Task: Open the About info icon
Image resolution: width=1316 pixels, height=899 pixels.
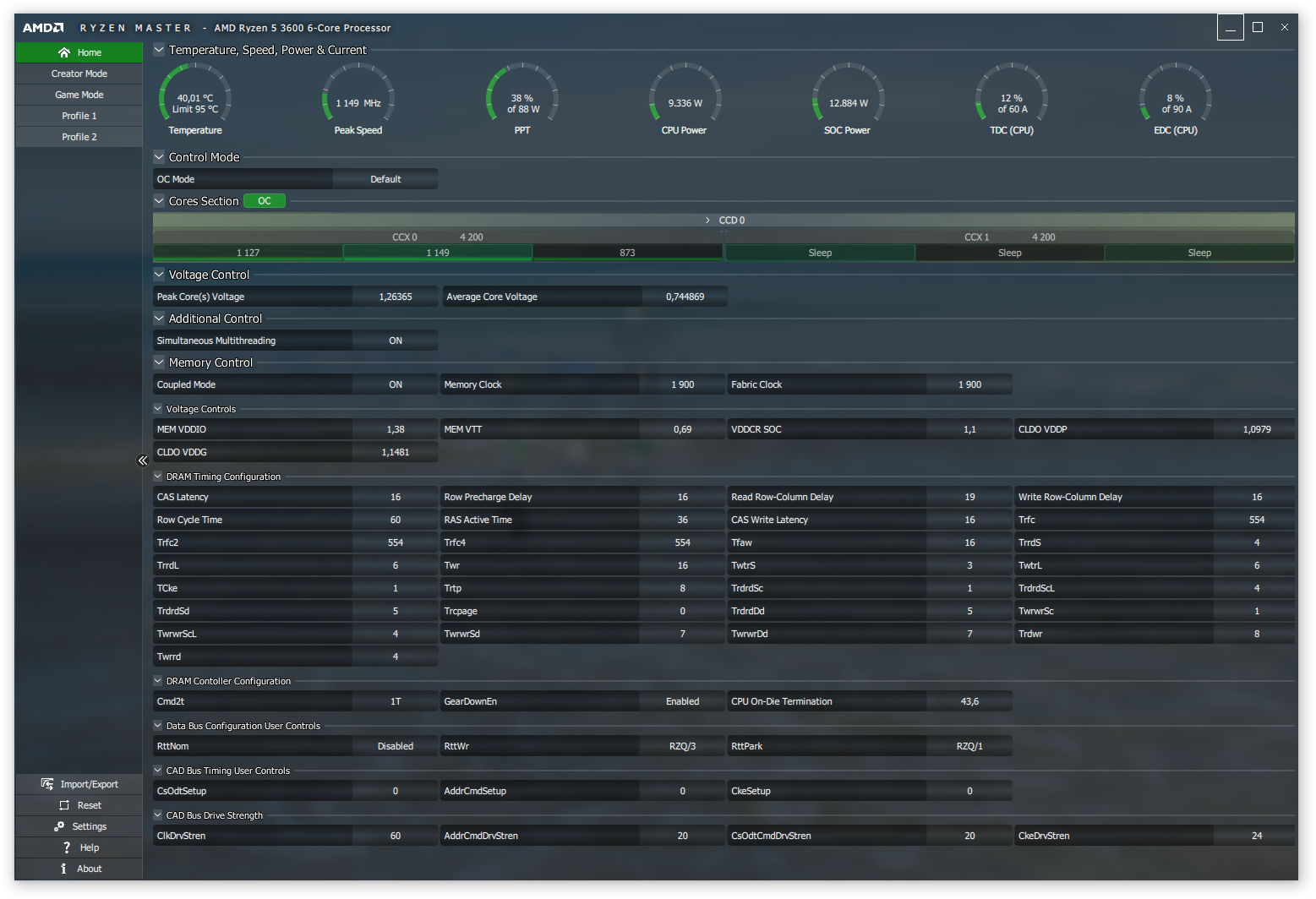Action: click(63, 869)
